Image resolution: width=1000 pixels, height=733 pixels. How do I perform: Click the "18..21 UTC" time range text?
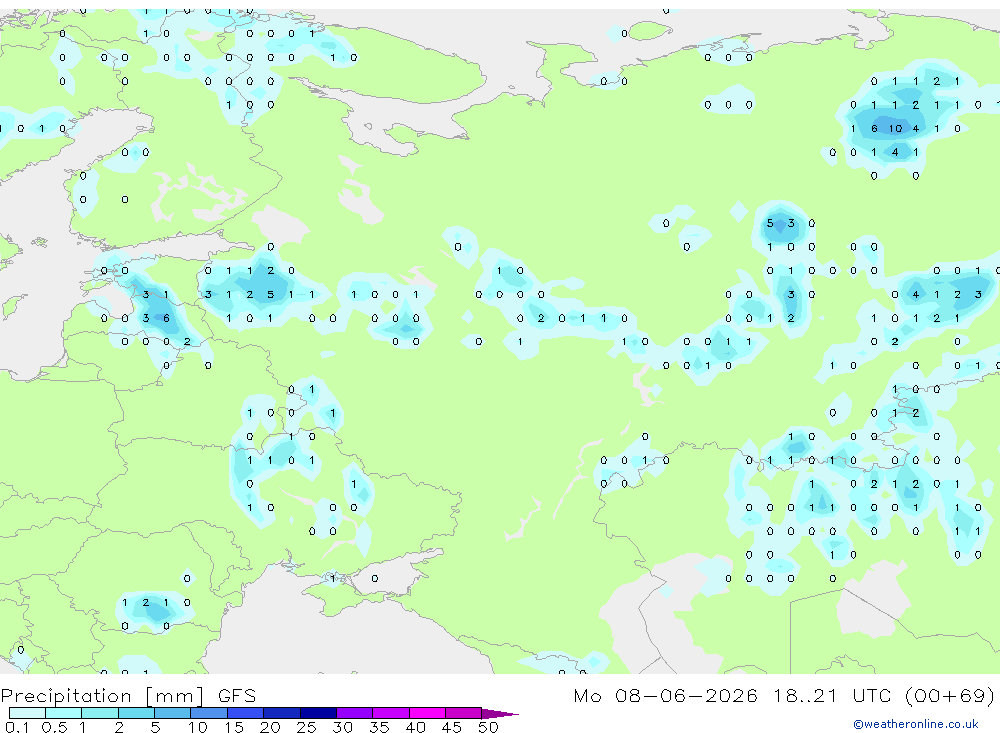coord(832,695)
